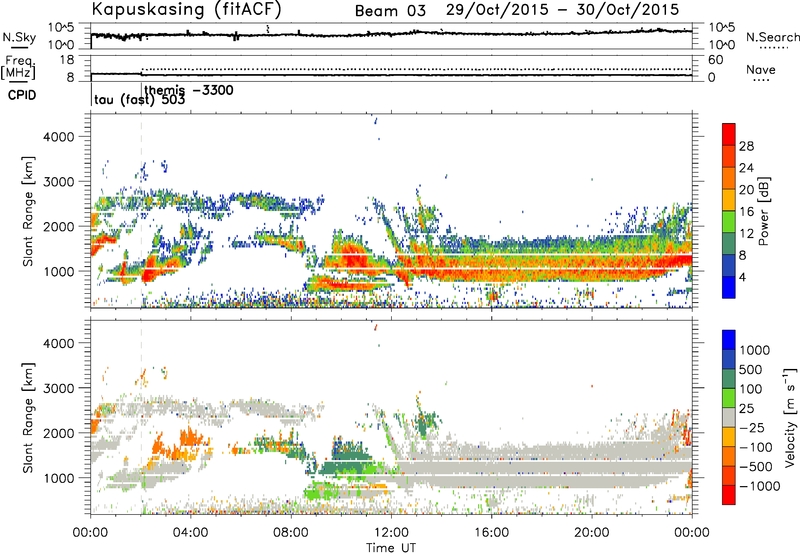Select the 'tau (fast) 503' CPID annotation
Screen dimensions: 800x554
click(140, 100)
